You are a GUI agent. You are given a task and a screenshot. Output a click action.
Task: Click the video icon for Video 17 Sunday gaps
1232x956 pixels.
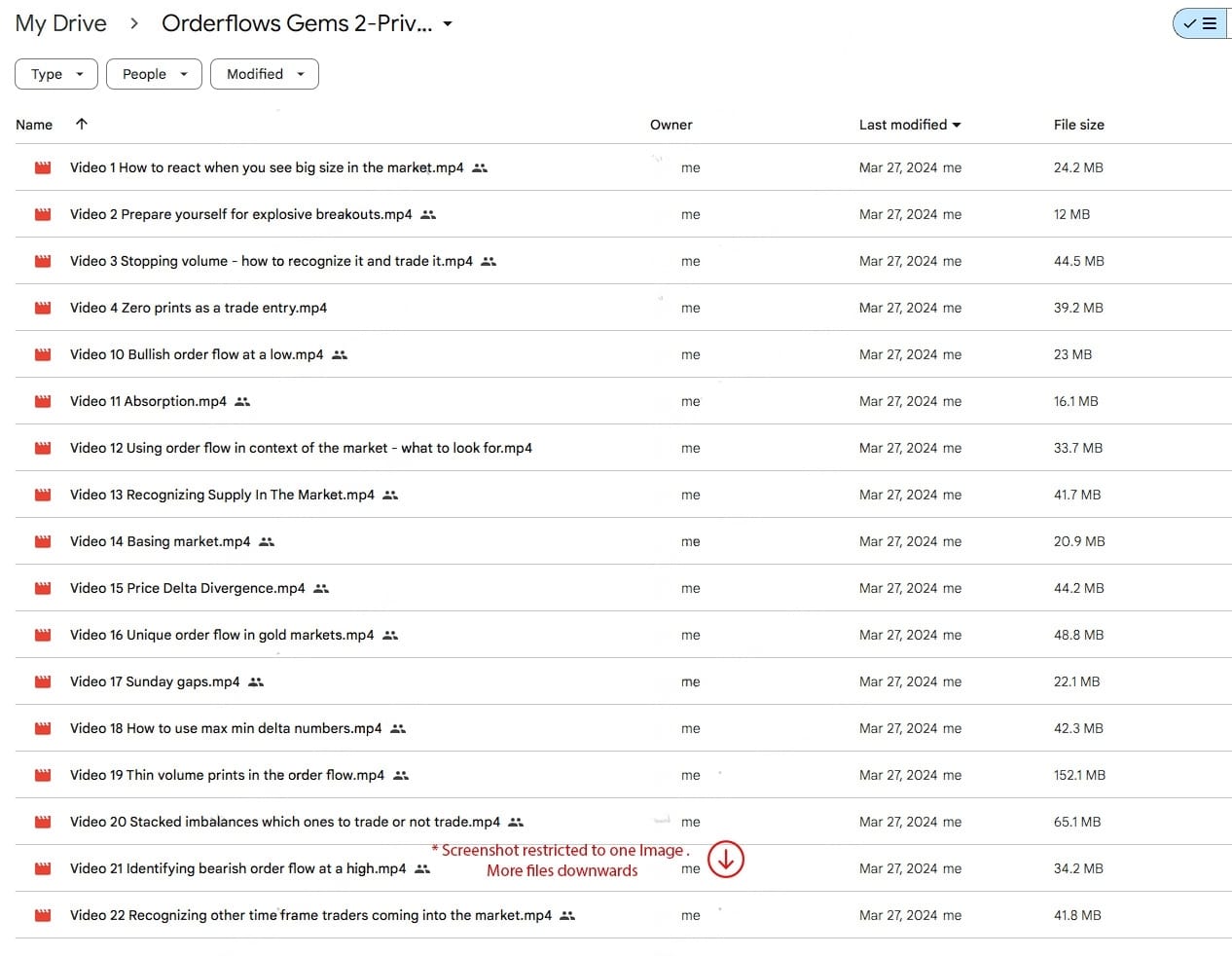[x=43, y=681]
